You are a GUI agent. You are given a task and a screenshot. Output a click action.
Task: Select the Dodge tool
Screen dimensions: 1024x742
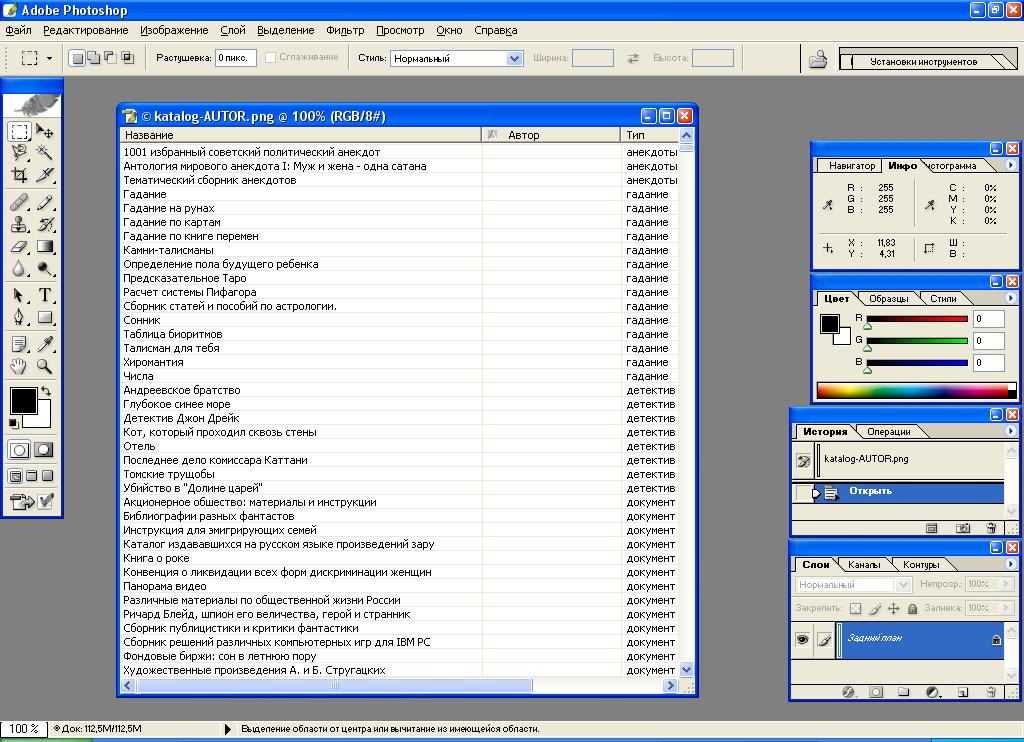coord(44,269)
